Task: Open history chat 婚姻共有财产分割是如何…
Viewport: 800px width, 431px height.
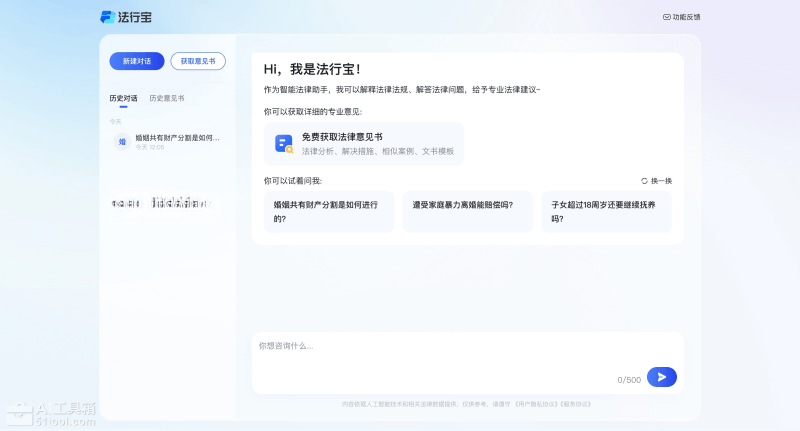Action: [x=177, y=138]
